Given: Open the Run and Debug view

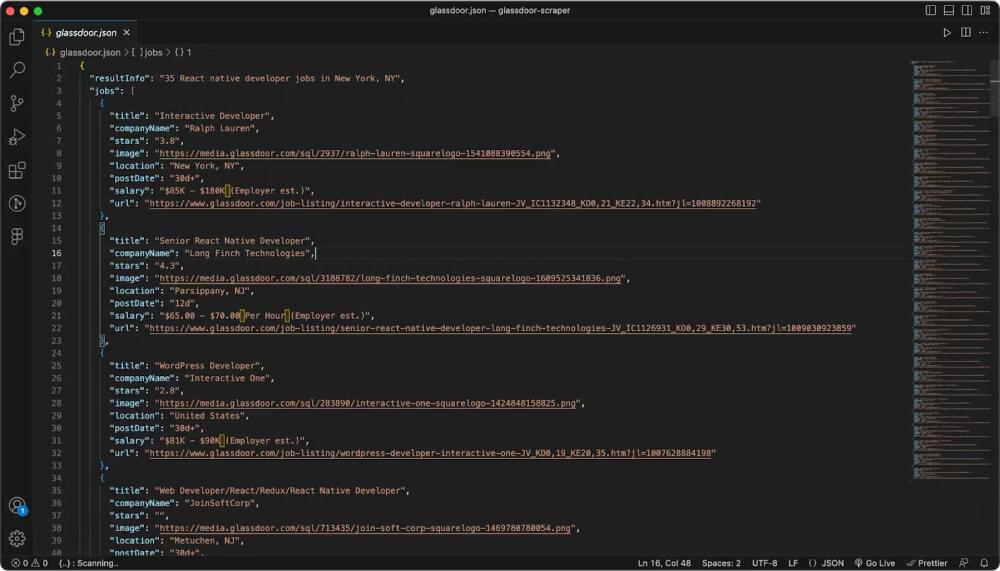Looking at the screenshot, I should tap(17, 137).
